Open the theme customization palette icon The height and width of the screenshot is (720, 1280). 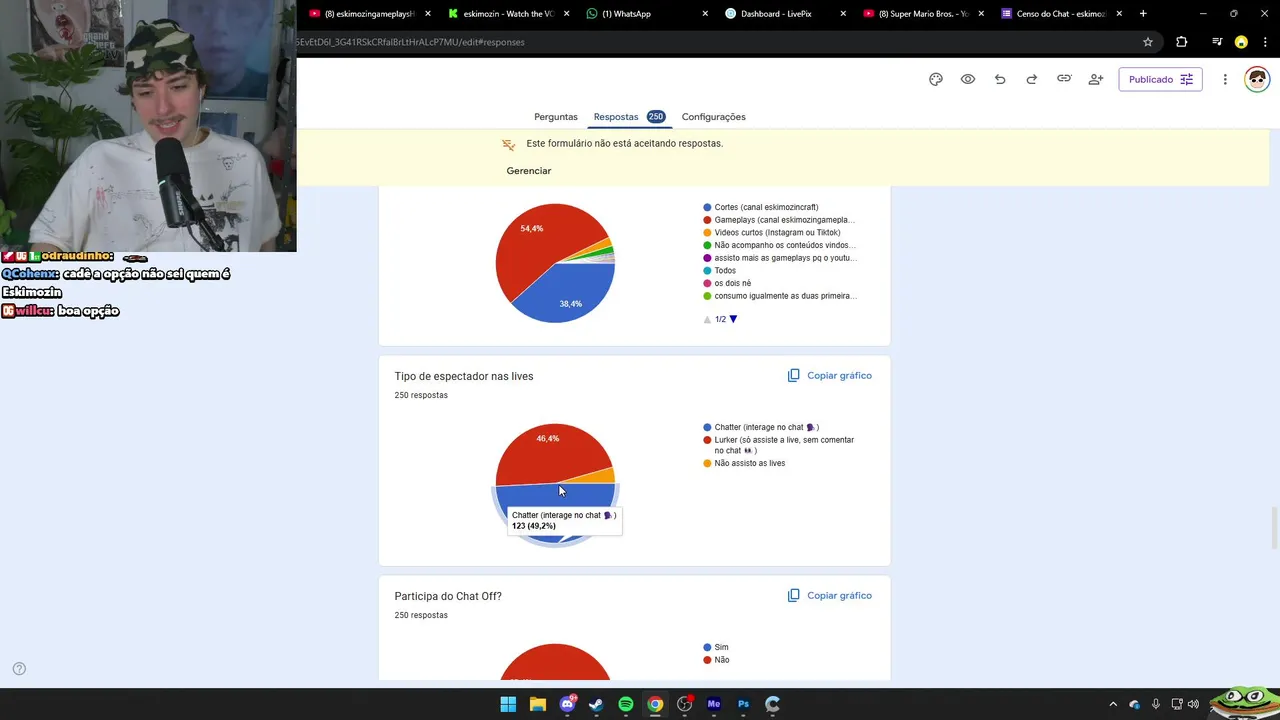[x=936, y=79]
